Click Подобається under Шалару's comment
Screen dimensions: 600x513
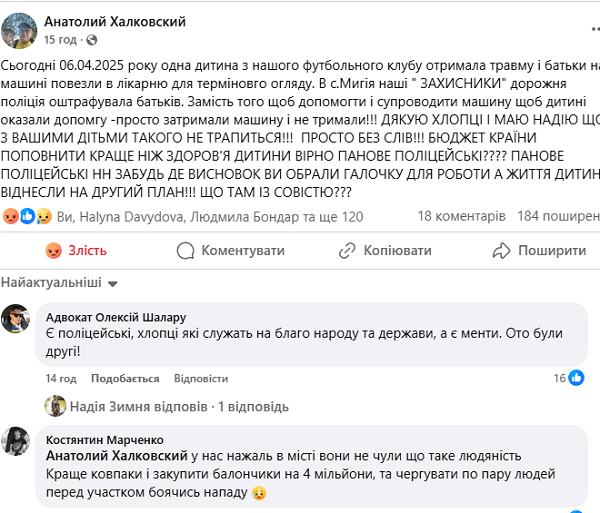[125, 378]
